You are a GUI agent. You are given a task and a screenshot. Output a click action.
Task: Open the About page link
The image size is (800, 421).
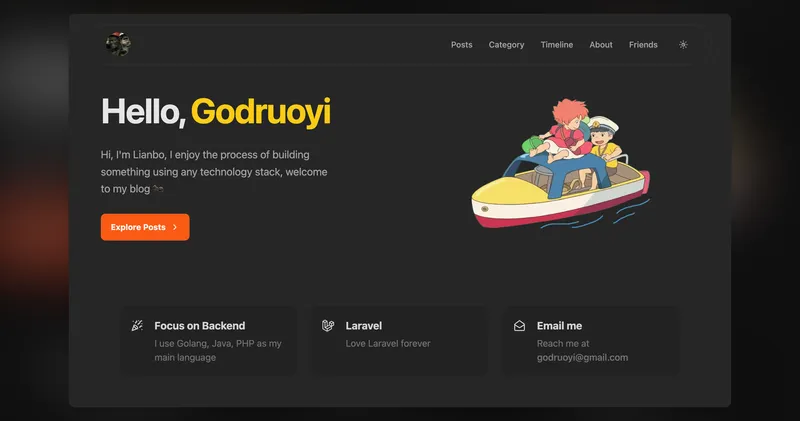tap(601, 45)
